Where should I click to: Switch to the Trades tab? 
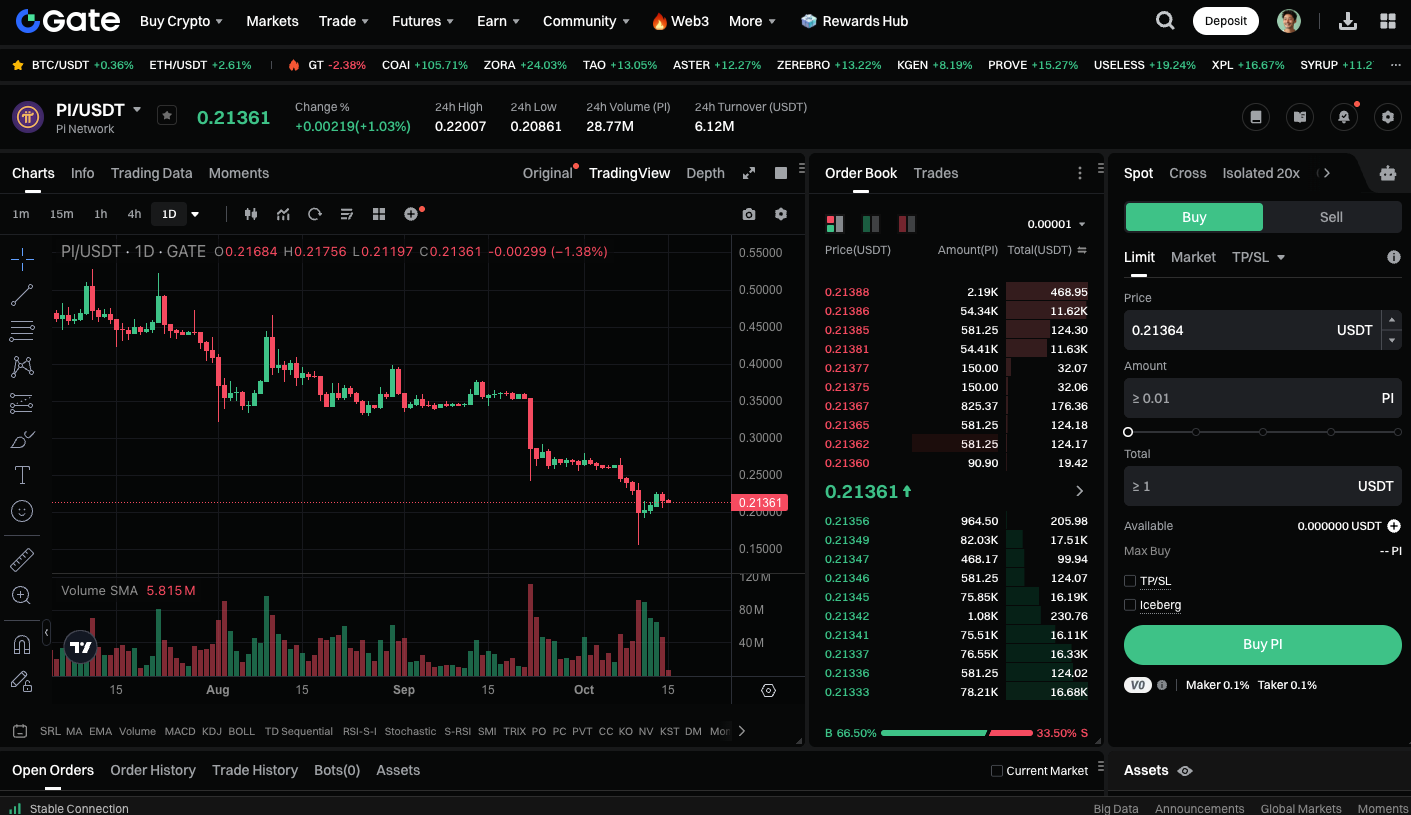(x=936, y=173)
